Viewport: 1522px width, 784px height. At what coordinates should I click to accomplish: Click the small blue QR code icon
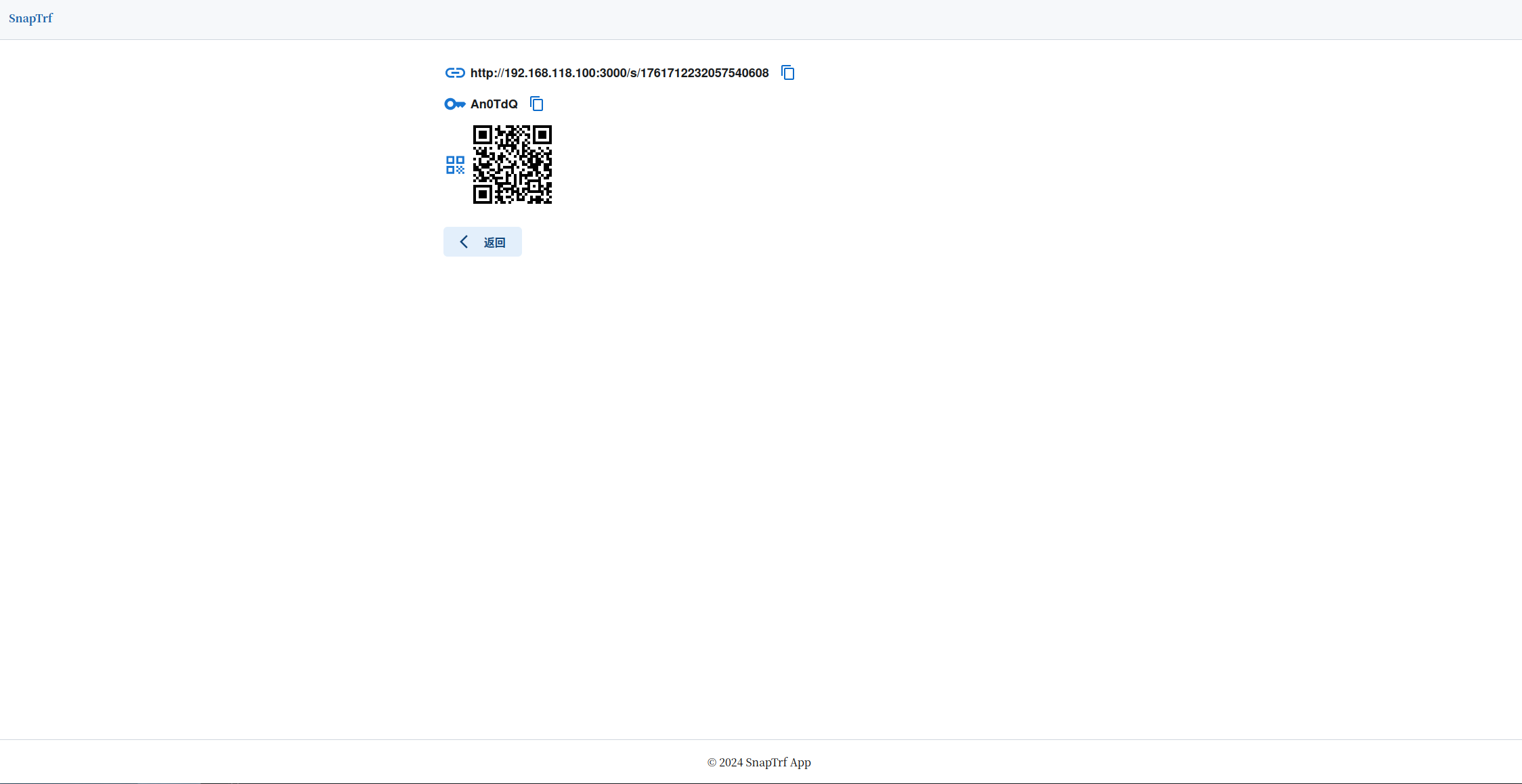[x=455, y=165]
